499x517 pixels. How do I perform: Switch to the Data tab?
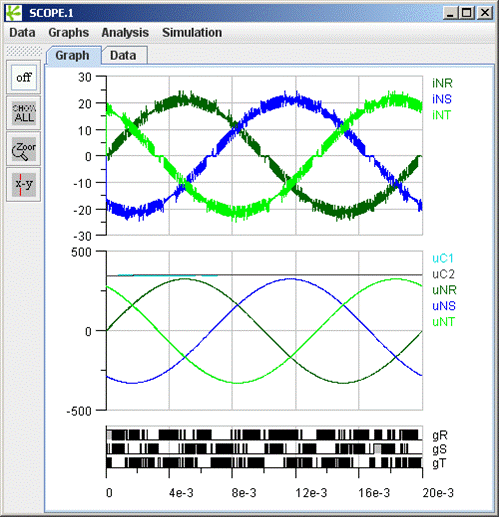coord(124,55)
